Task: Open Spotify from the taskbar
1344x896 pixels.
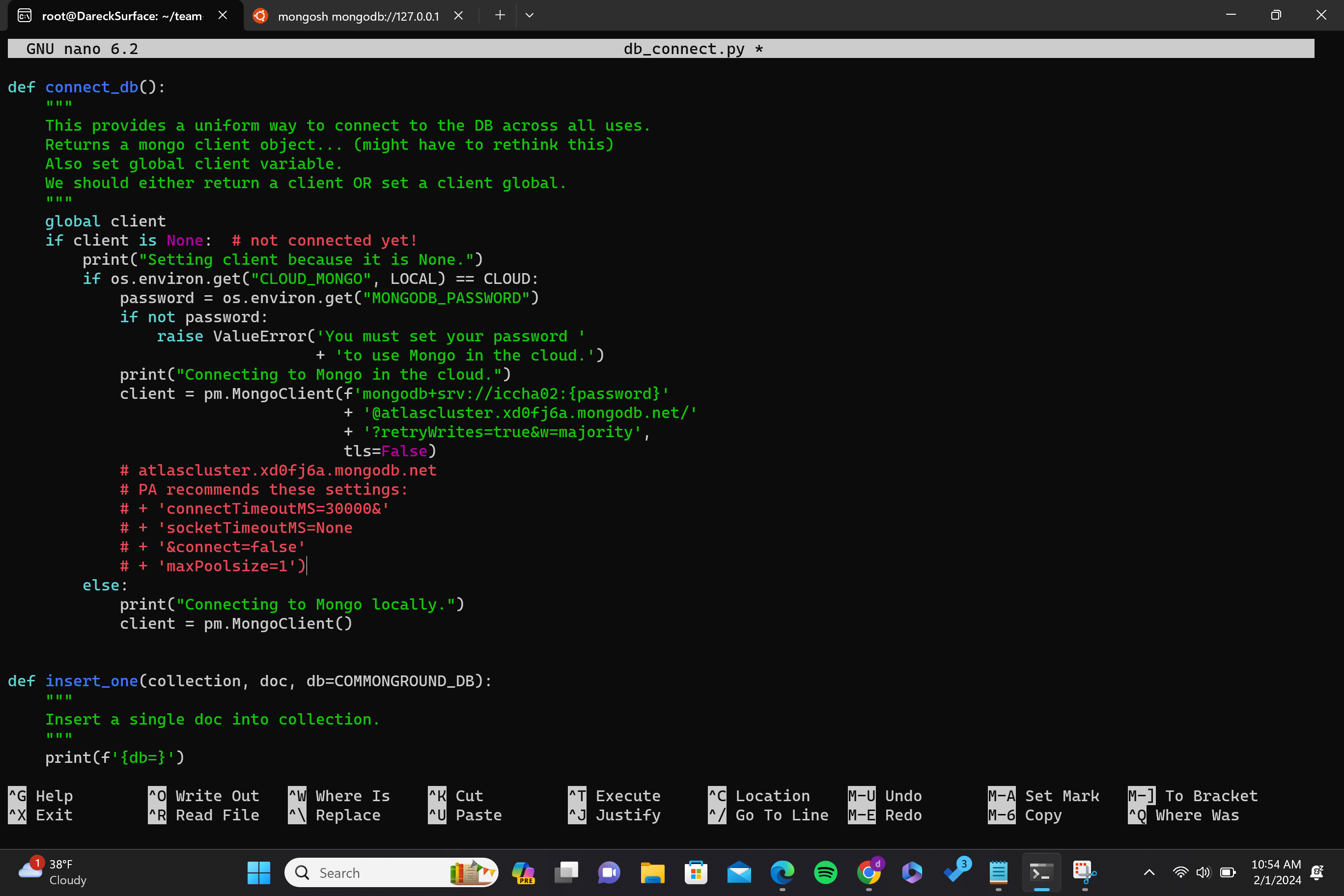Action: pyautogui.click(x=825, y=872)
